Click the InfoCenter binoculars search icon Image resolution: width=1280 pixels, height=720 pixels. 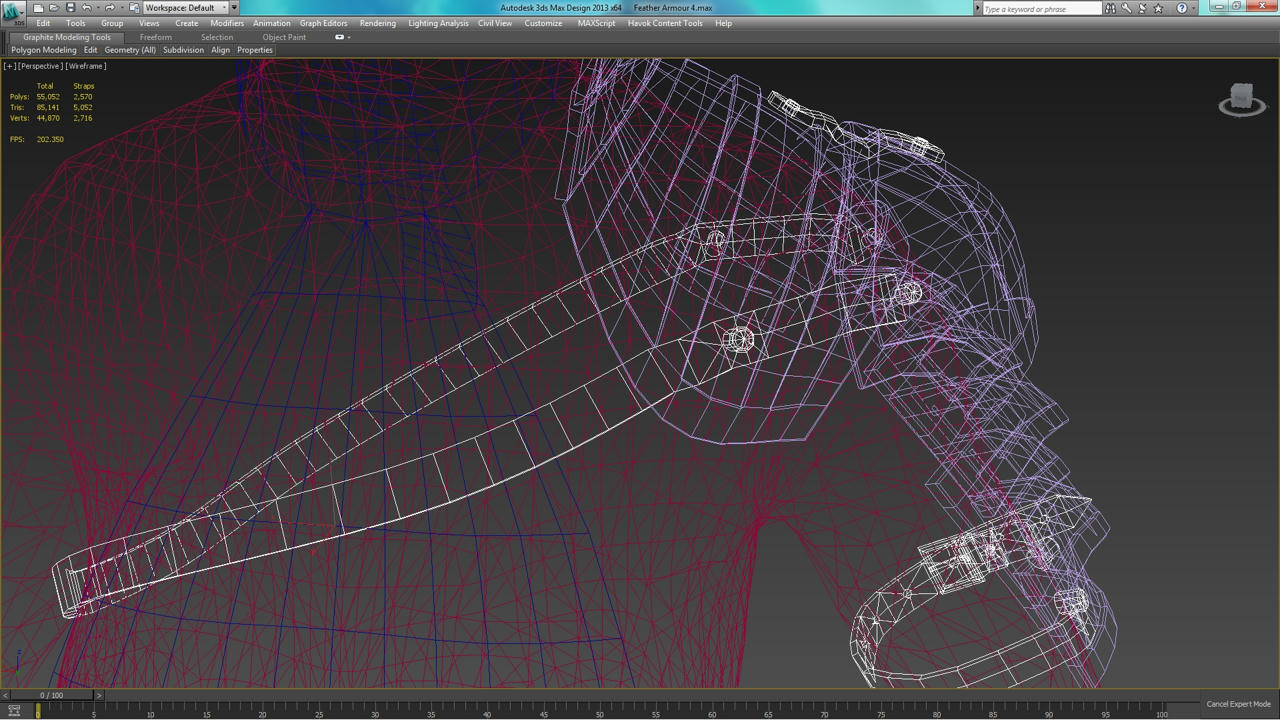pyautogui.click(x=1110, y=8)
